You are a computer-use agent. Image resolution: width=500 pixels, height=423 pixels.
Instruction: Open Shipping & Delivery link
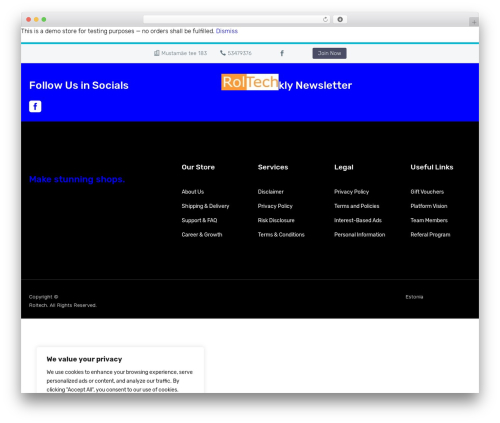click(205, 206)
